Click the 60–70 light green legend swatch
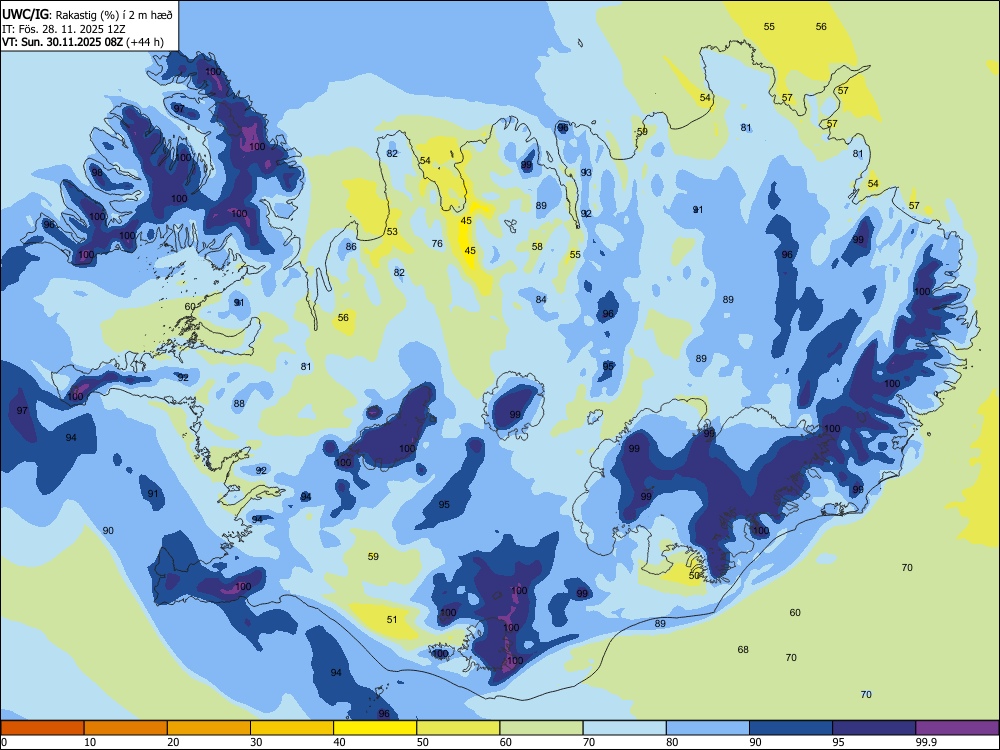Viewport: 1000px width, 750px height. pyautogui.click(x=541, y=728)
